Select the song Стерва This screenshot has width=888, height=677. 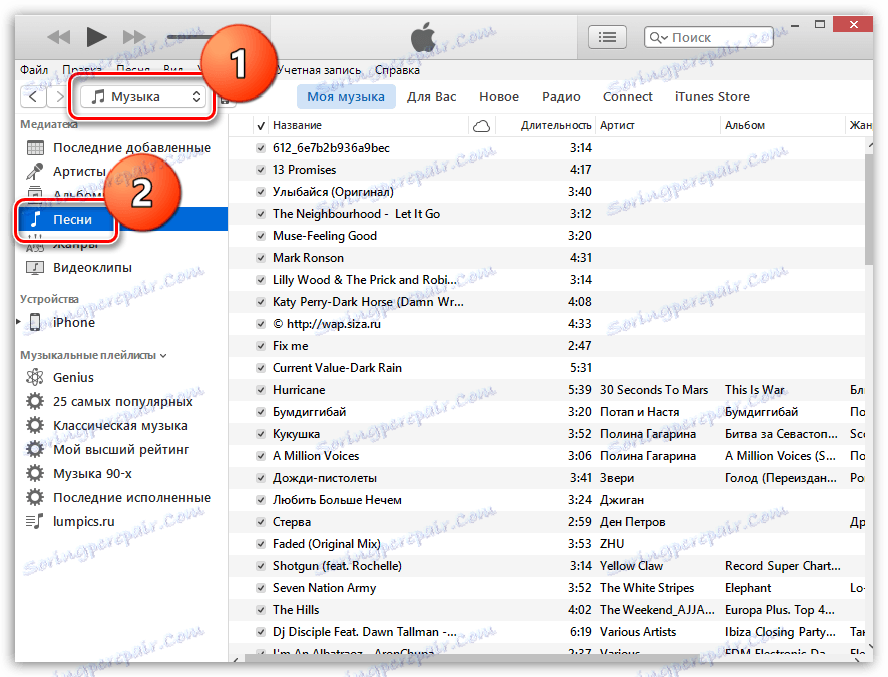[292, 522]
